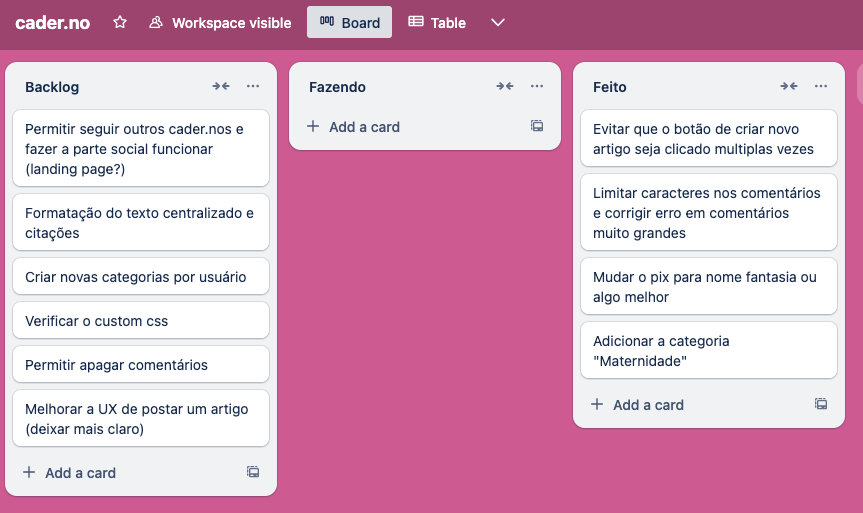Open card Mudar o pix para nome fantasia
Image resolution: width=863 pixels, height=513 pixels.
pyautogui.click(x=709, y=286)
